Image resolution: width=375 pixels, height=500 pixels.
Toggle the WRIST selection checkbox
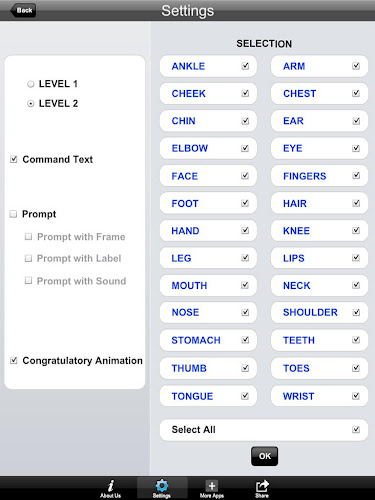click(356, 396)
